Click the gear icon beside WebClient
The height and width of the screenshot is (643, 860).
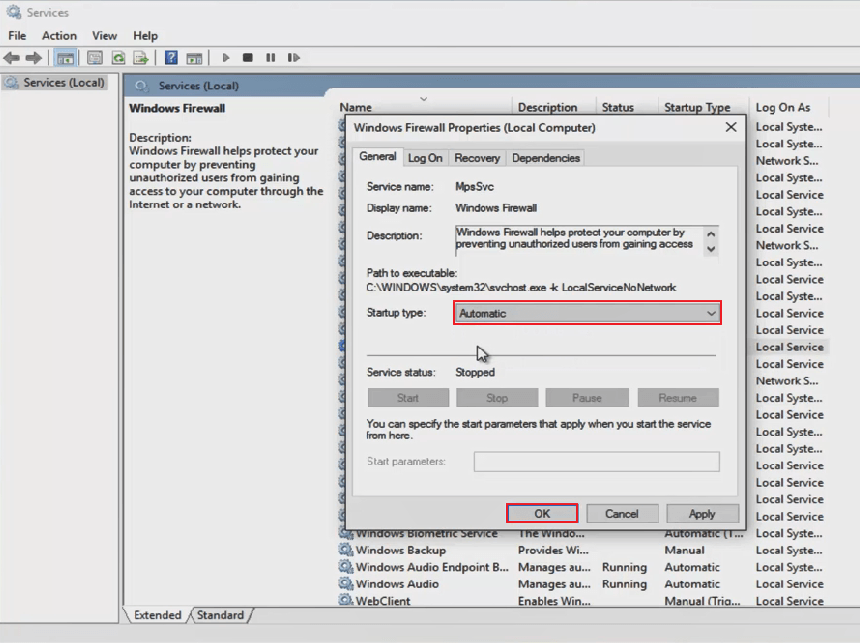[x=346, y=600]
